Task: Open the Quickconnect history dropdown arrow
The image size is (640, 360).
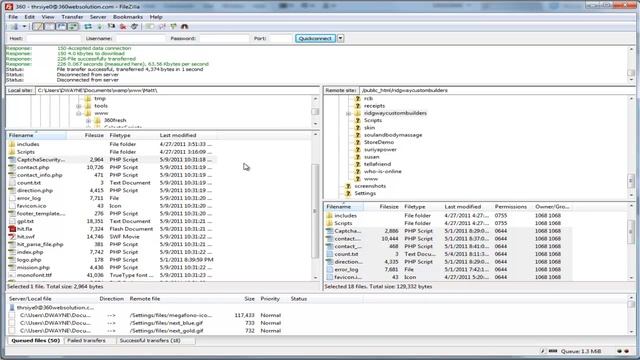Action: (340, 38)
